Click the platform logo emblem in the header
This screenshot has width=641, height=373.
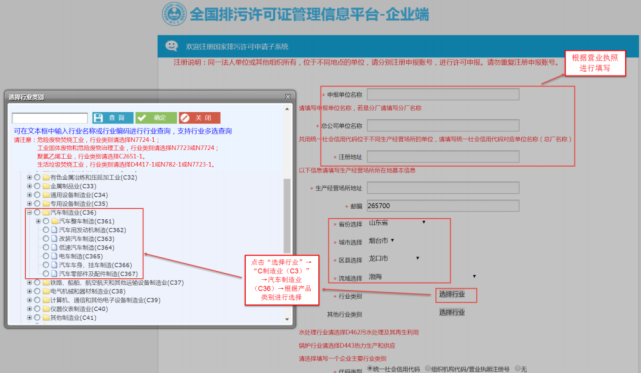pyautogui.click(x=174, y=14)
